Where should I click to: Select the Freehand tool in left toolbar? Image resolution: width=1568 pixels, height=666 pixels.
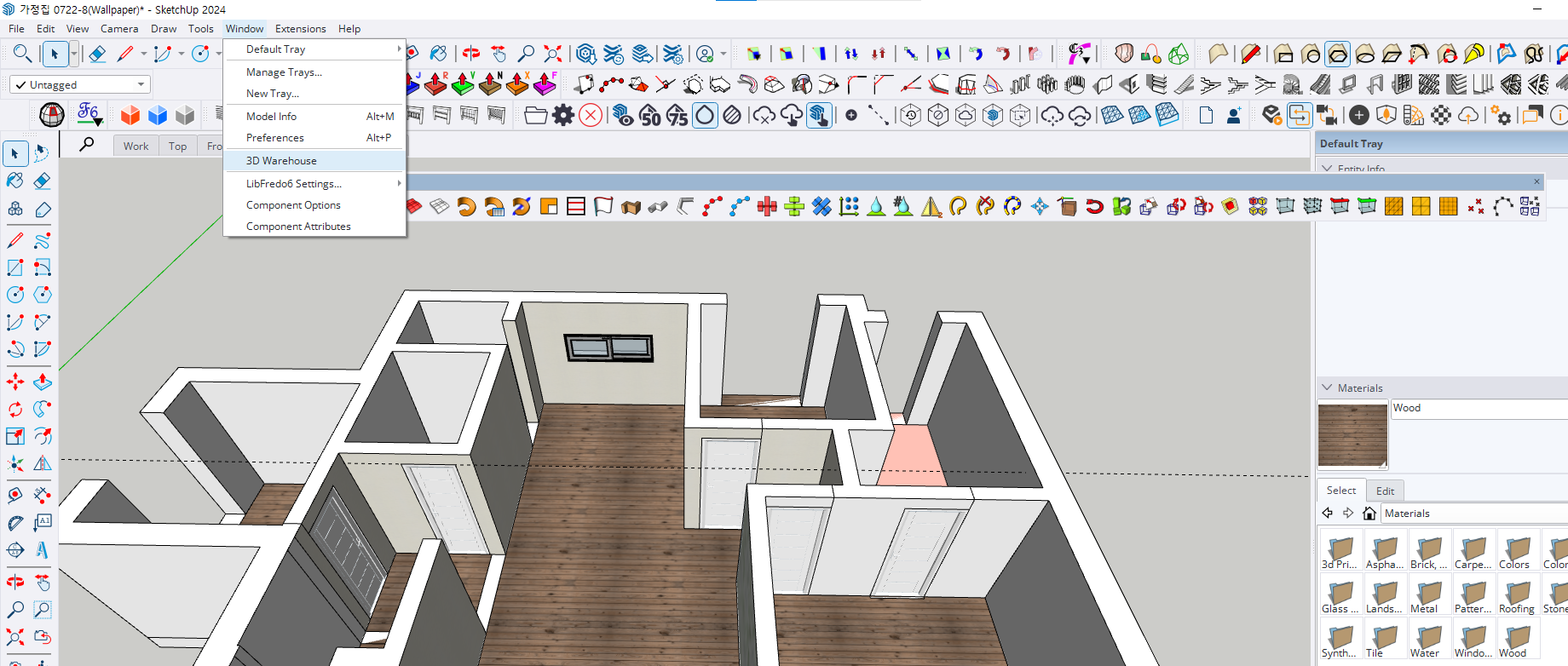pos(42,241)
